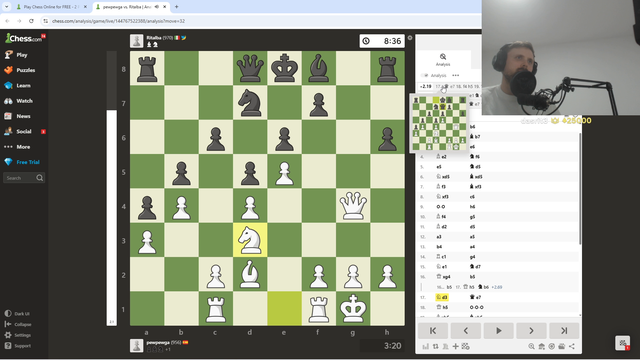Click the highlighted 17th move d3 in list

(x=442, y=298)
